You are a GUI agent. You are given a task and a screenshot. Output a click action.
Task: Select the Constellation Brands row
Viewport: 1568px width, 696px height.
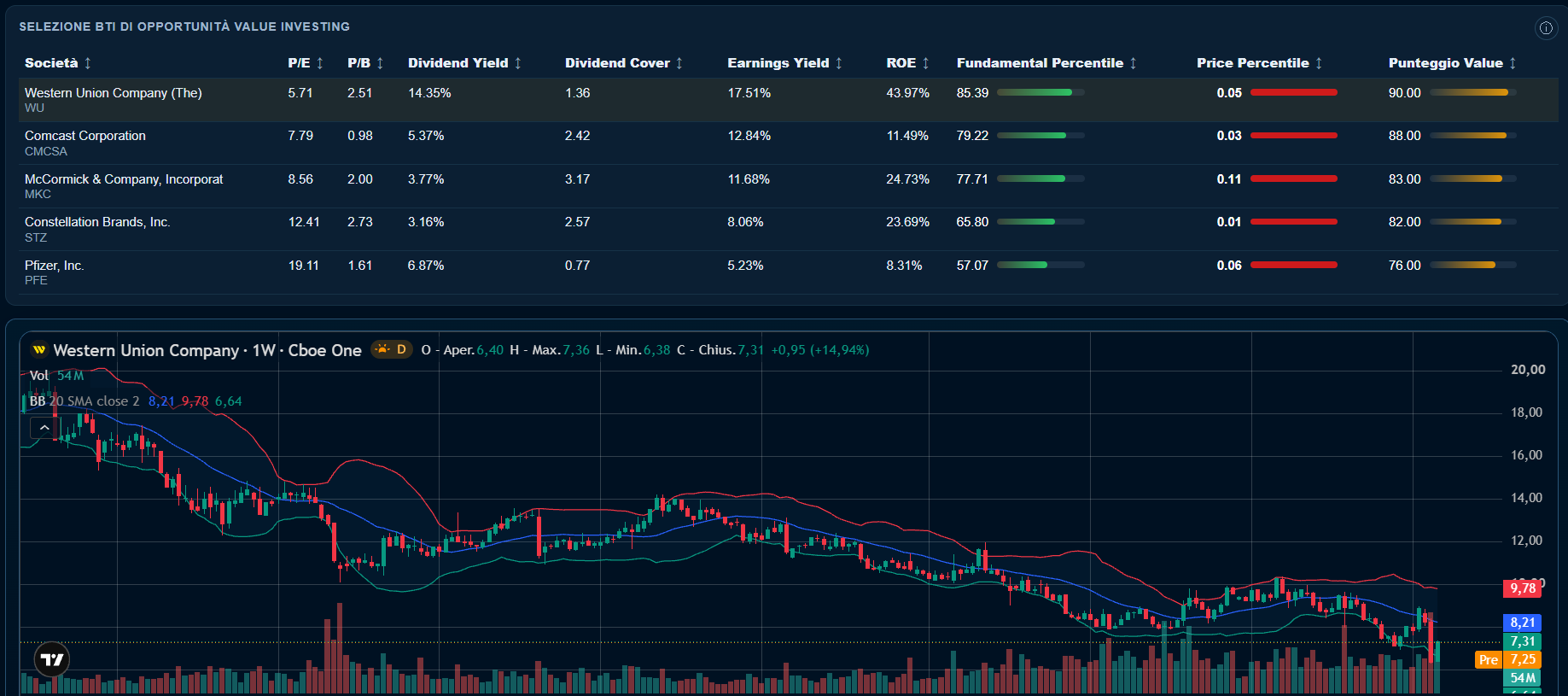(x=789, y=229)
